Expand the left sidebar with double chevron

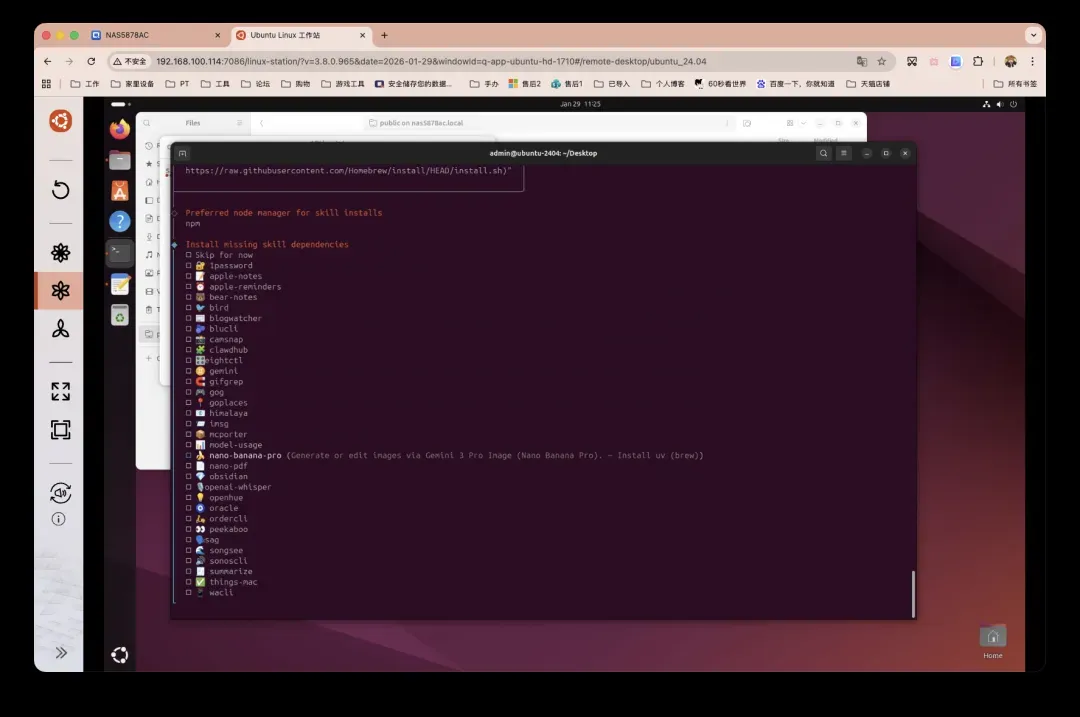click(x=60, y=653)
